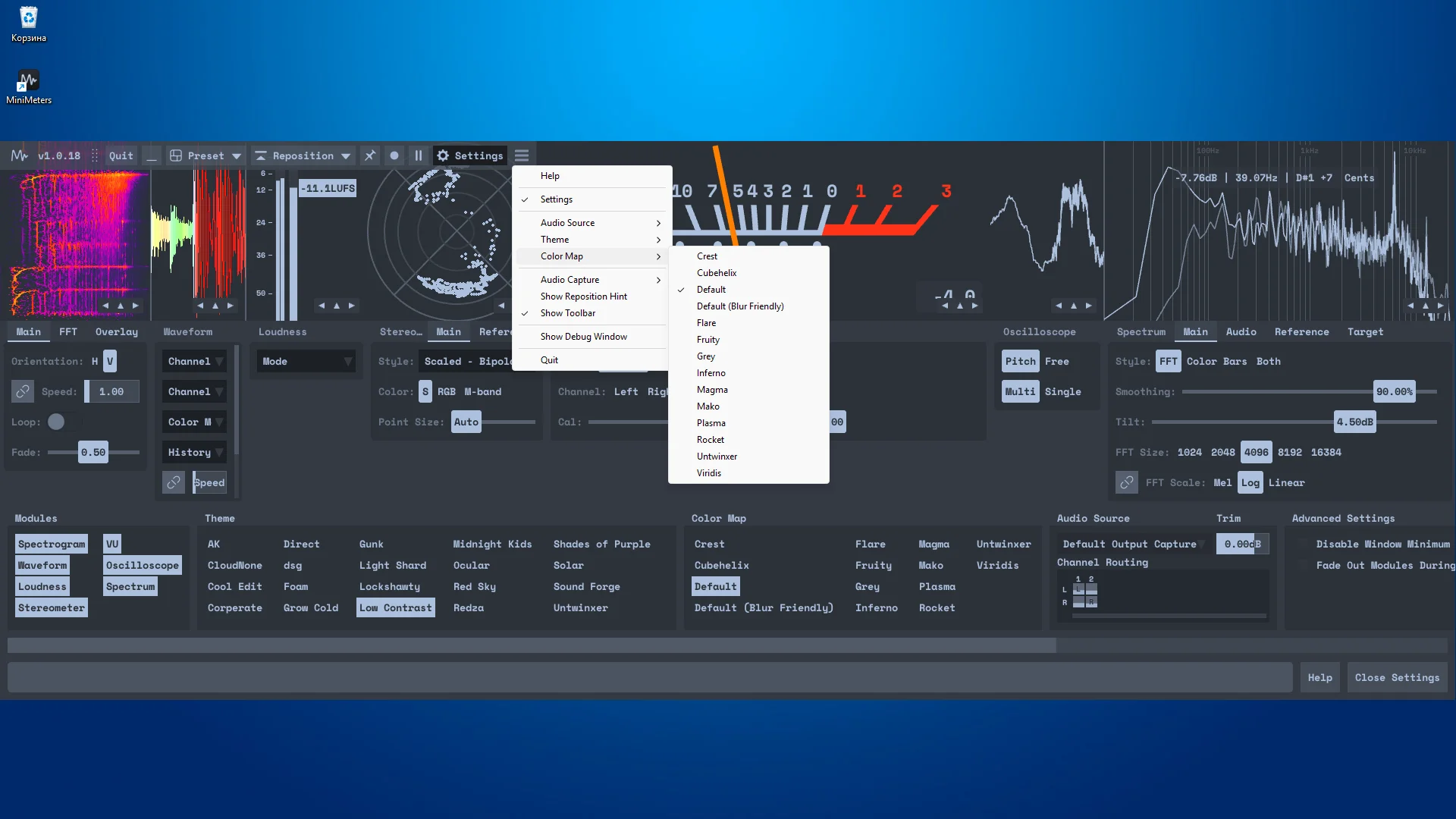
Task: Select the Midnight Kids theme
Action: (492, 544)
